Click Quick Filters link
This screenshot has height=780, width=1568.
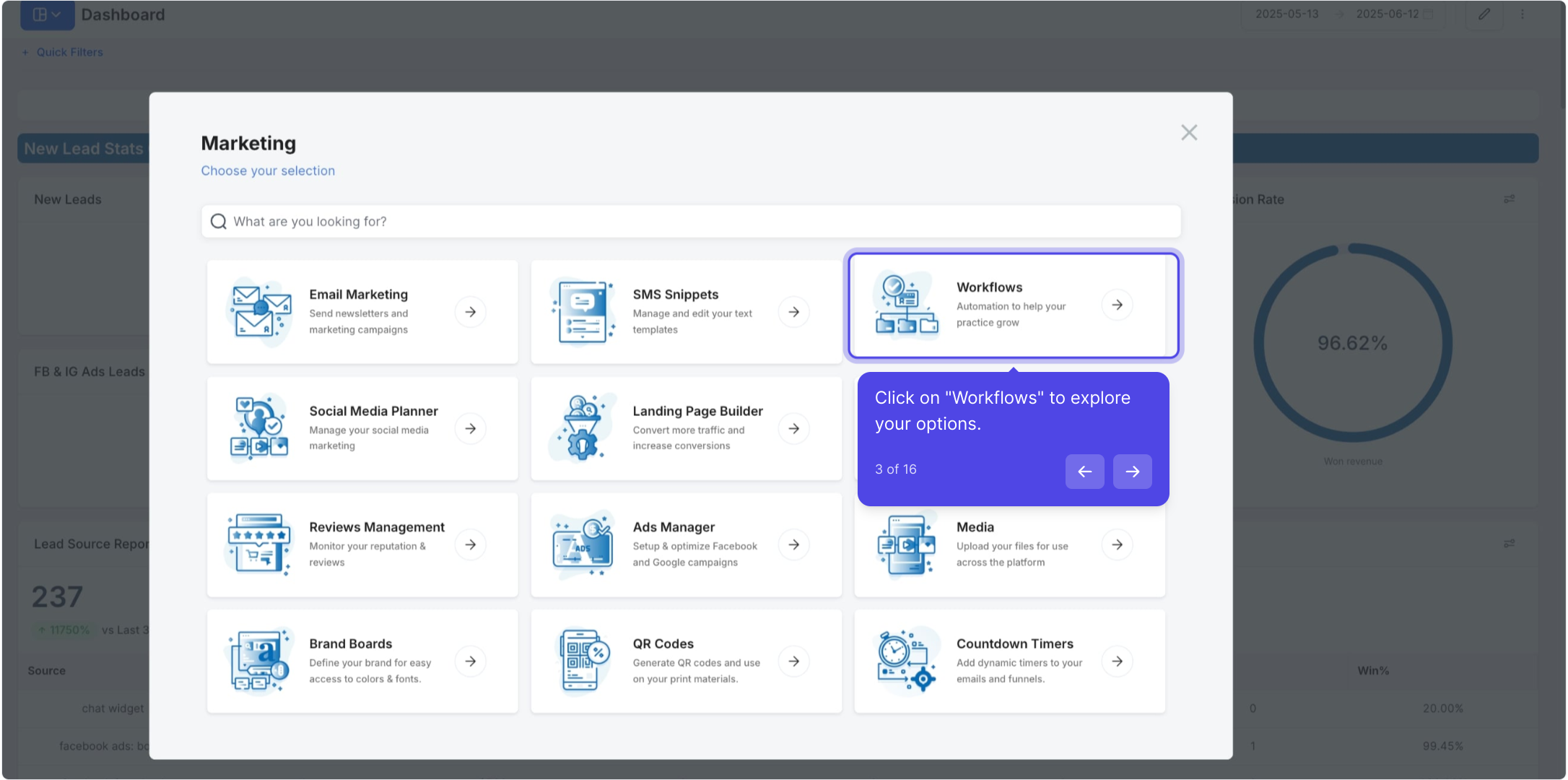pos(63,52)
